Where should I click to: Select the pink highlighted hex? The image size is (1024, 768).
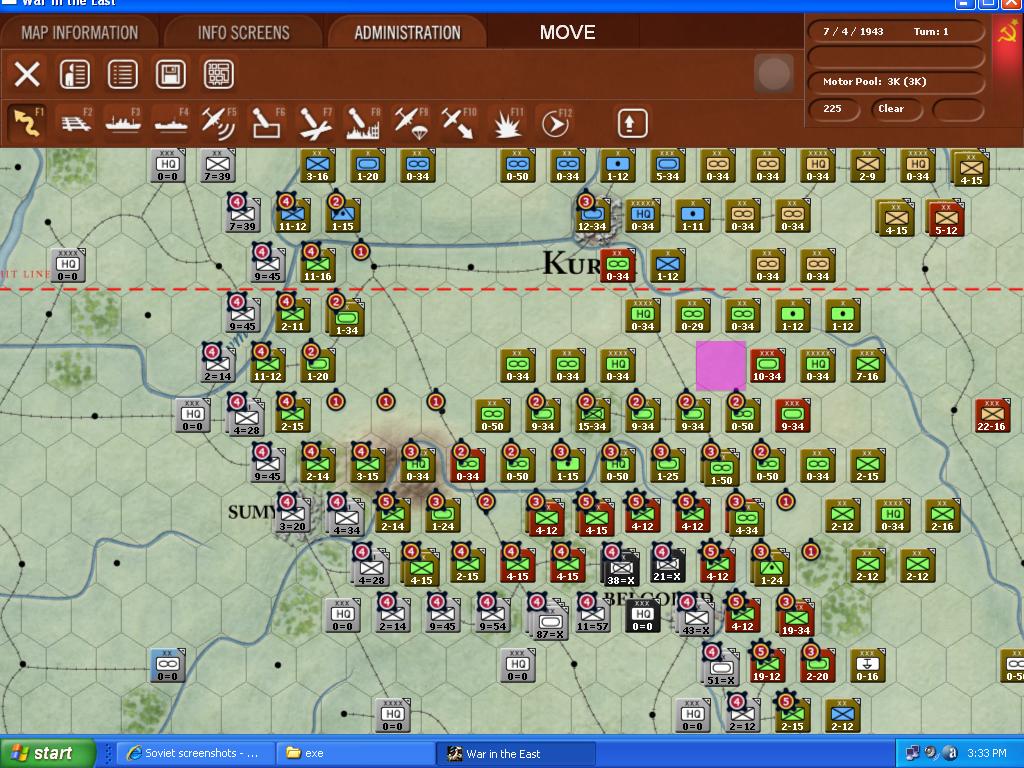pyautogui.click(x=720, y=365)
